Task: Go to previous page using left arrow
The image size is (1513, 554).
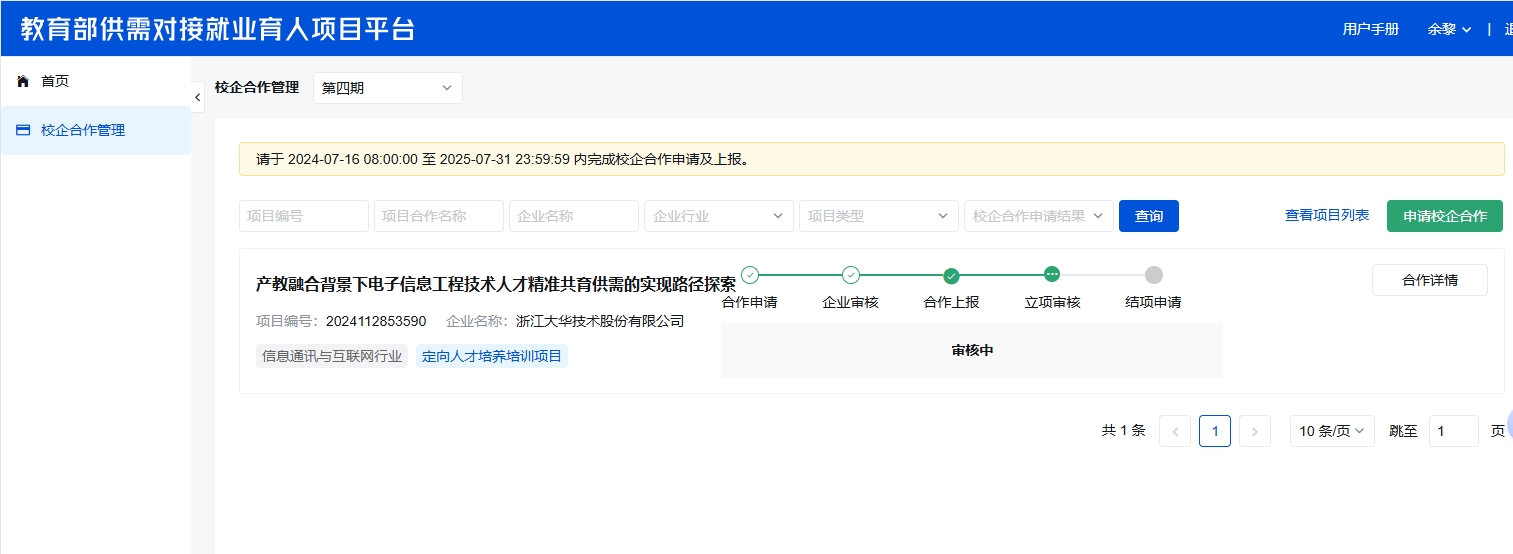Action: [1174, 431]
